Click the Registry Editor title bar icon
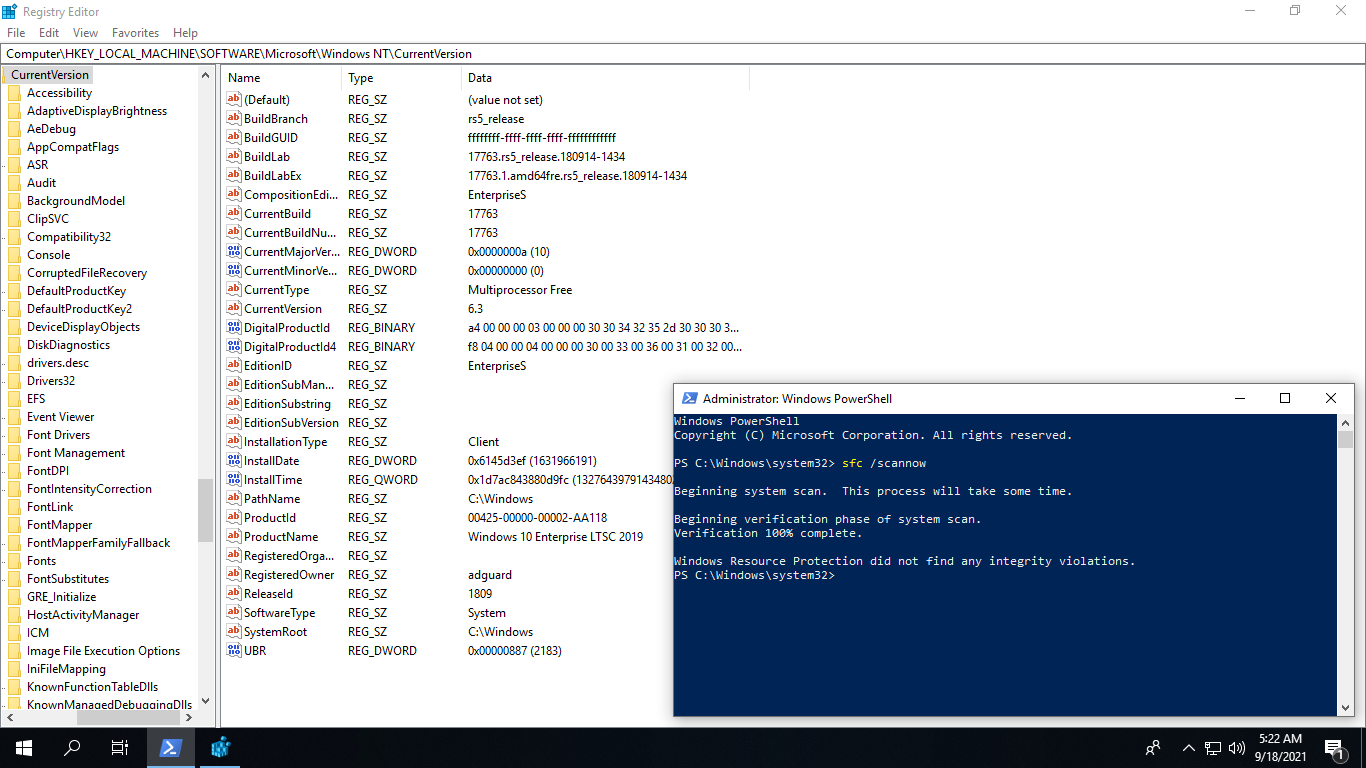Image resolution: width=1366 pixels, height=768 pixels. 10,11
